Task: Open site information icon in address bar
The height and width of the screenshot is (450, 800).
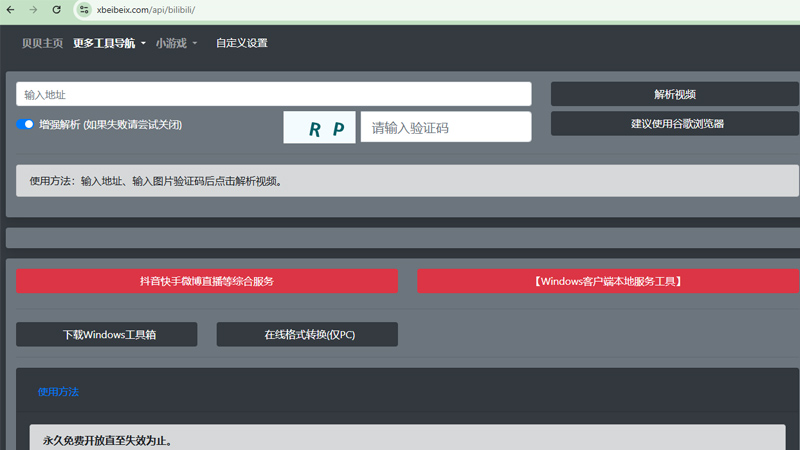Action: tap(84, 10)
